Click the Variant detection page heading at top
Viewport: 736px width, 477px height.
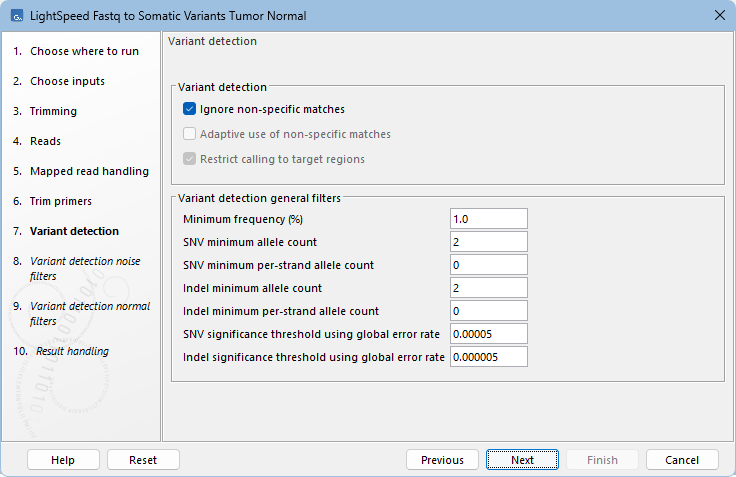point(213,41)
